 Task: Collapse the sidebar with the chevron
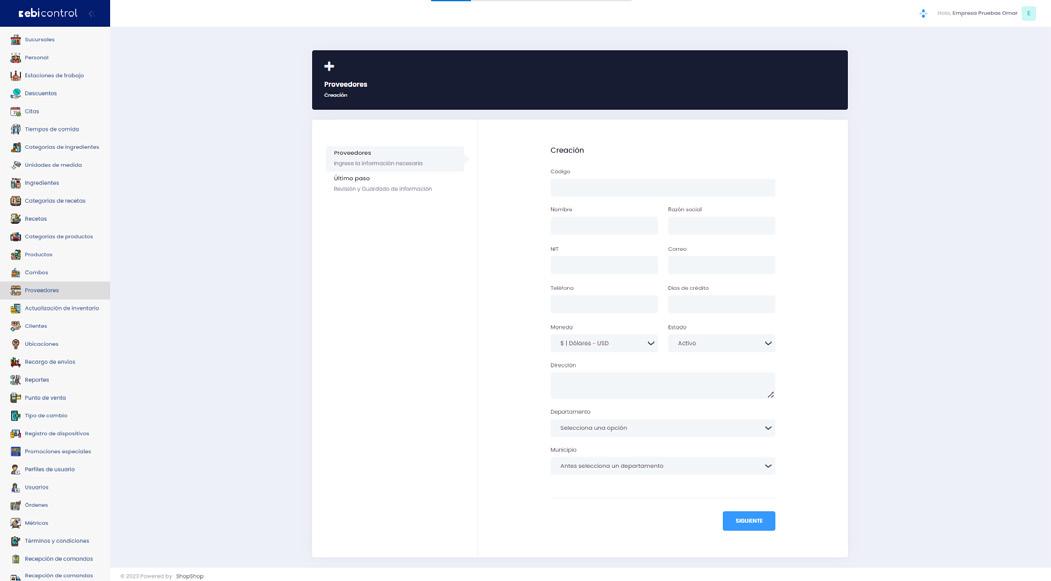point(90,13)
